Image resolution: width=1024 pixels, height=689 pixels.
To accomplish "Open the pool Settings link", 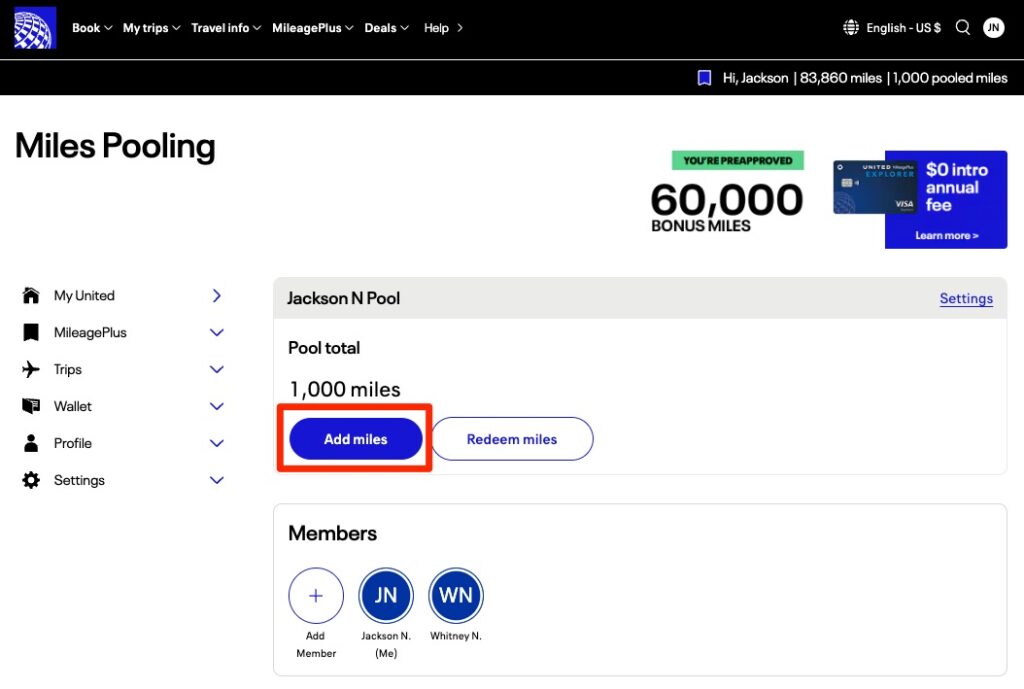I will pos(966,298).
